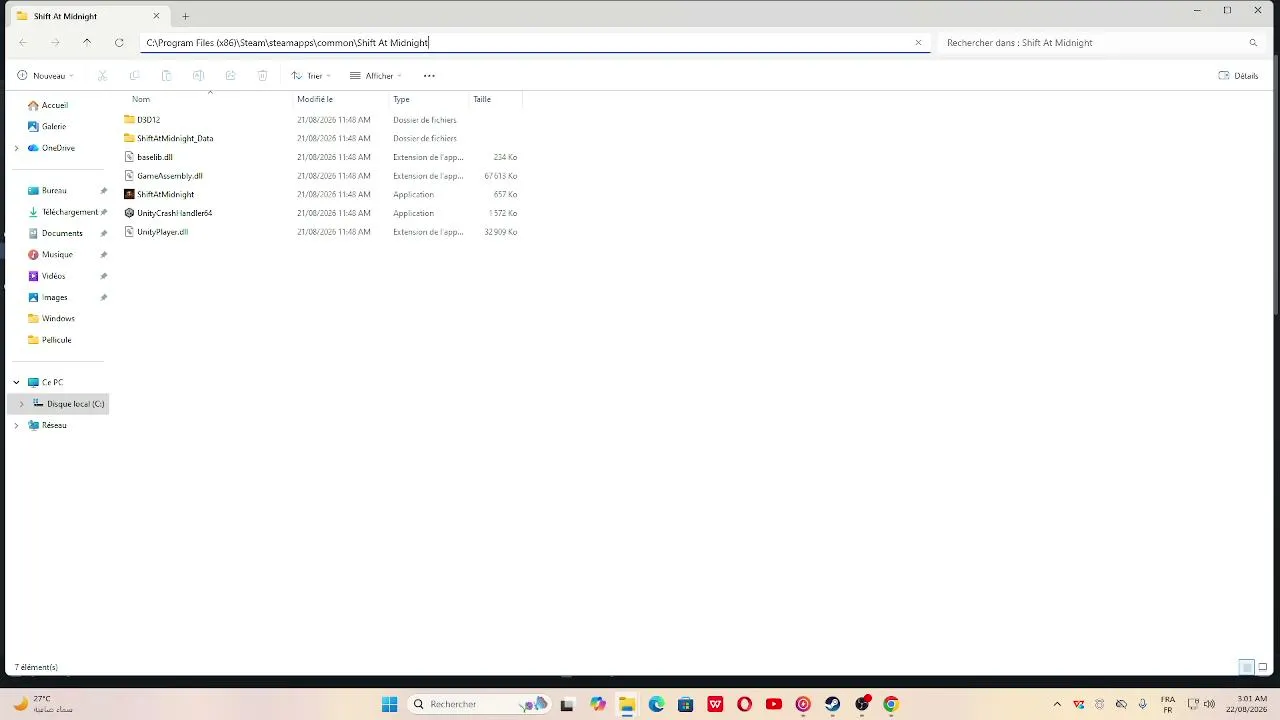The image size is (1280, 720).
Task: Open the Windows folder in the sidebar
Action: tap(58, 319)
